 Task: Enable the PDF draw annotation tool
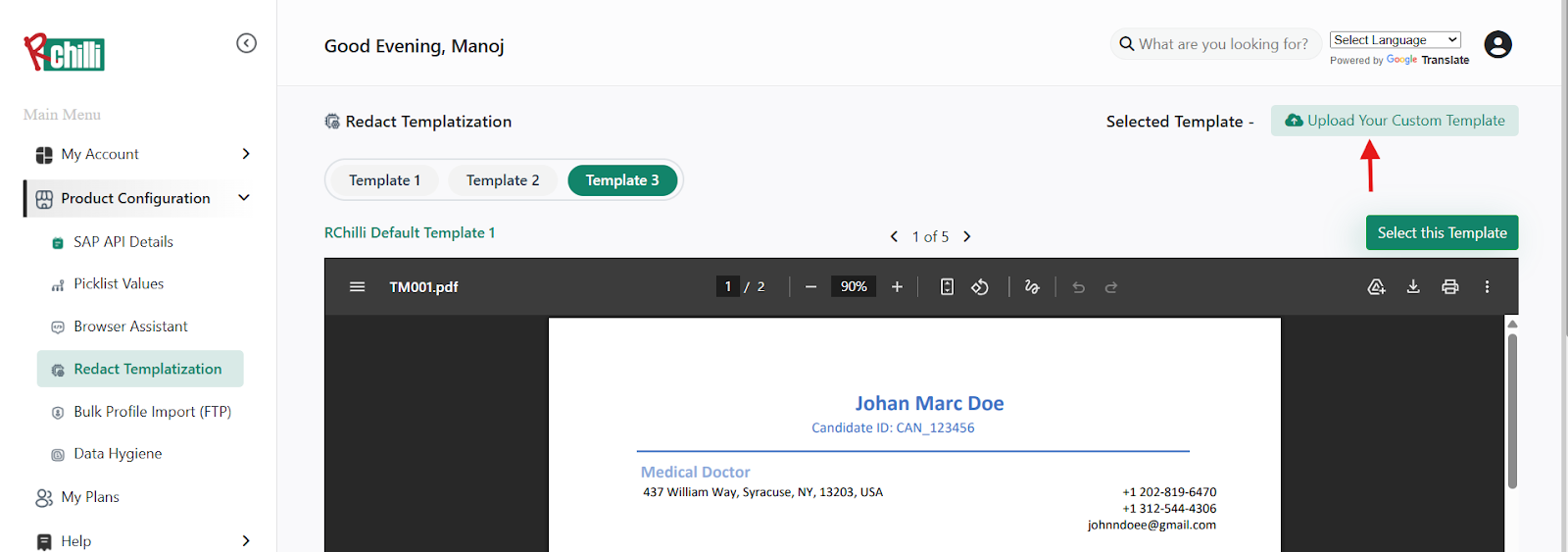(x=1032, y=287)
